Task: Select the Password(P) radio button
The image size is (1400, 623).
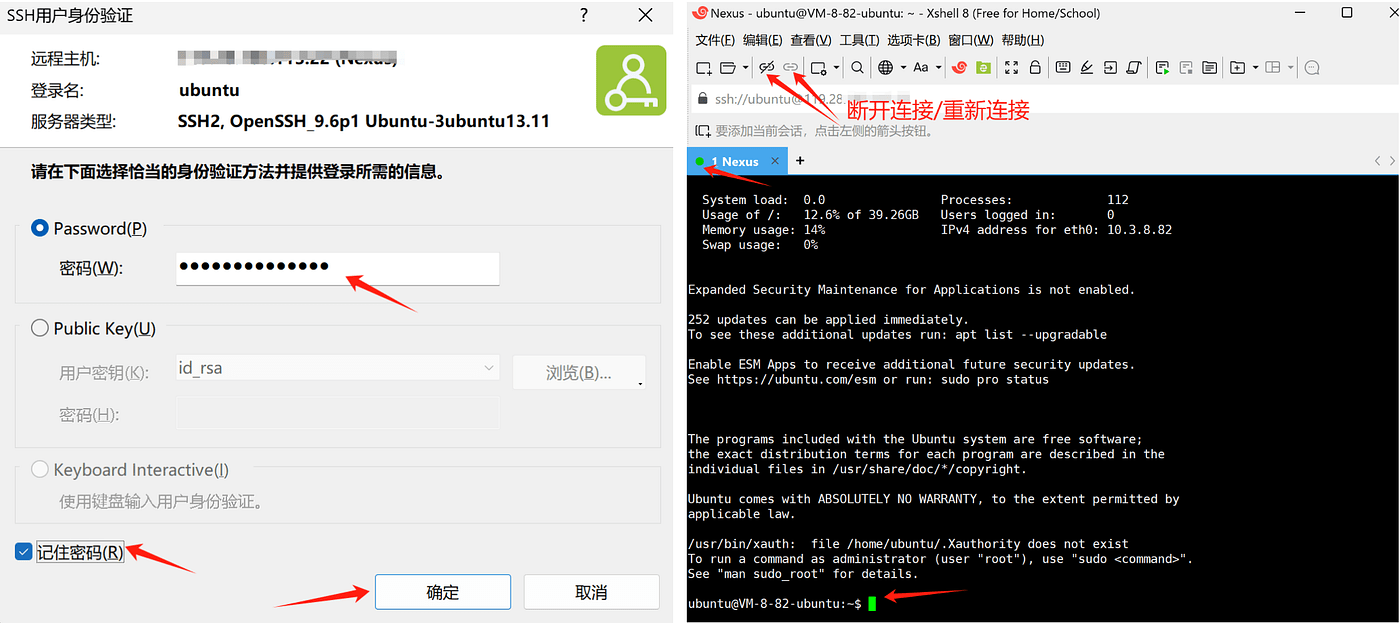Action: point(40,228)
